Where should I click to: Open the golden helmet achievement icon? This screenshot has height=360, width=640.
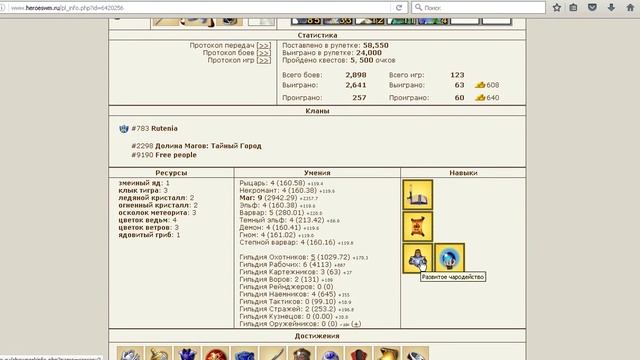click(387, 353)
